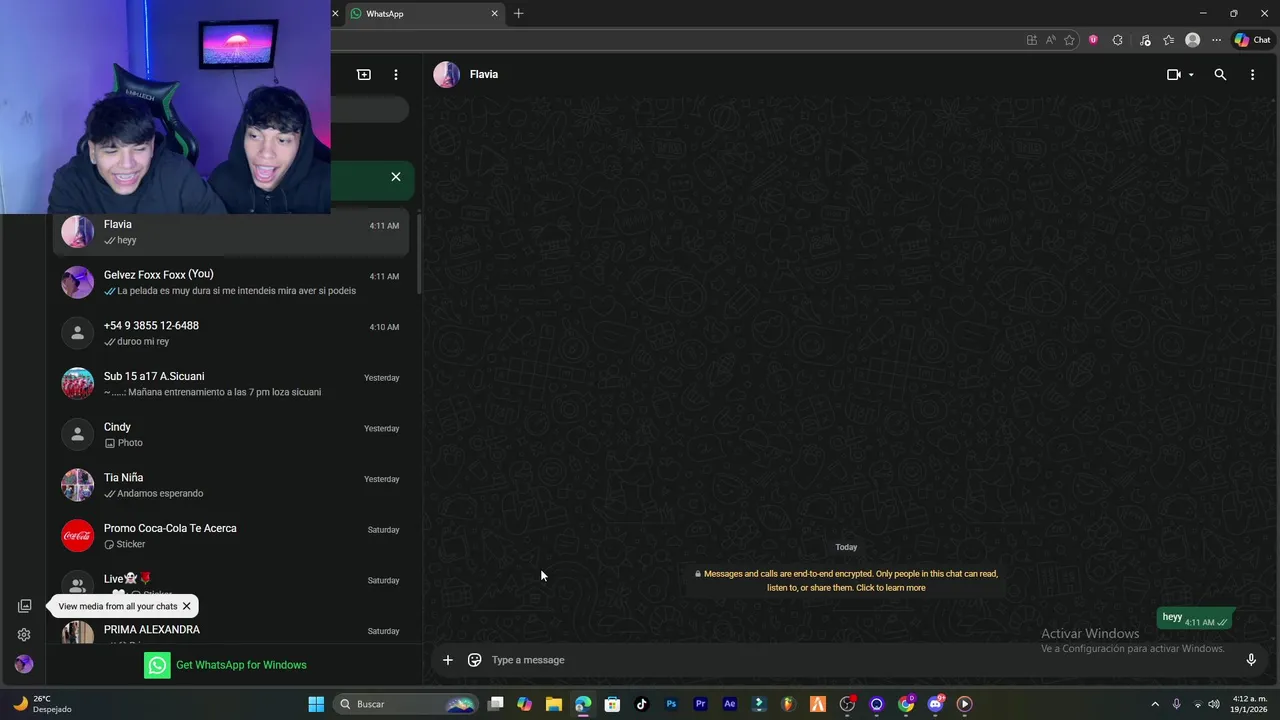Open the attach plus menu
This screenshot has width=1280, height=720.
(448, 660)
